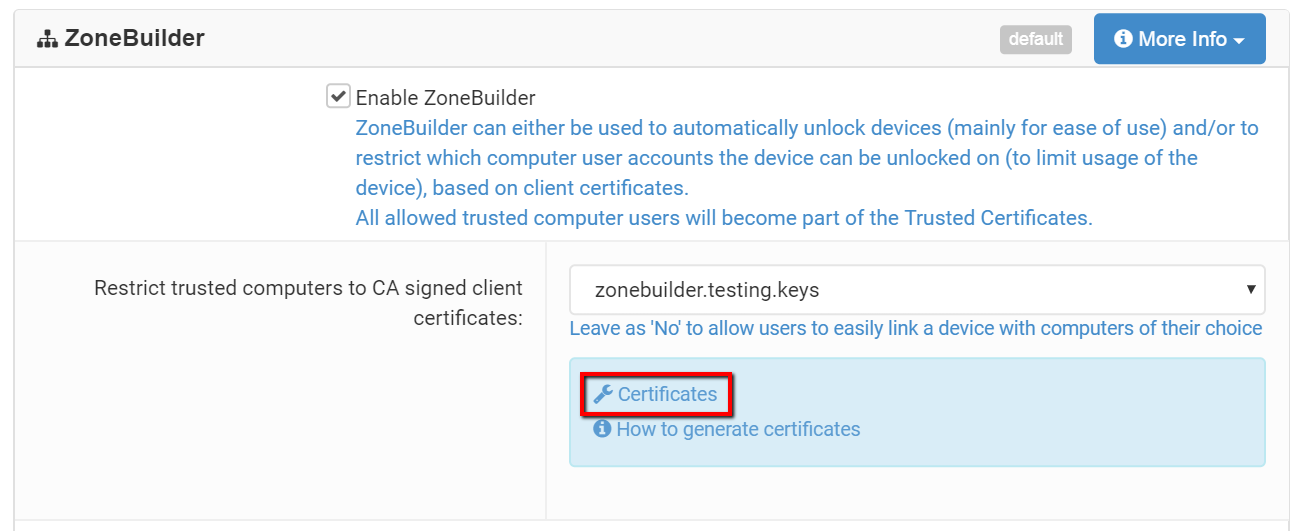This screenshot has width=1295, height=531.
Task: Click the arrow on the CA certificate select
Action: (1250, 290)
